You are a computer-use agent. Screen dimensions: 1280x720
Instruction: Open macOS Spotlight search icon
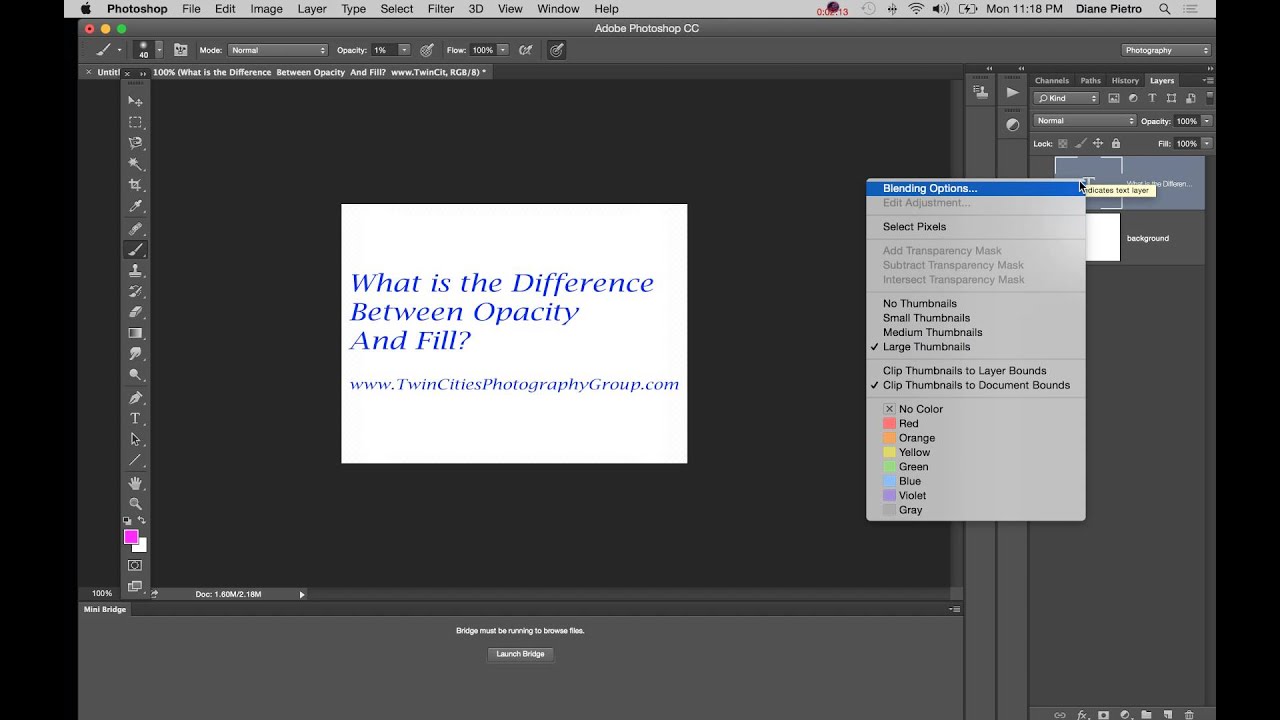pos(1165,9)
